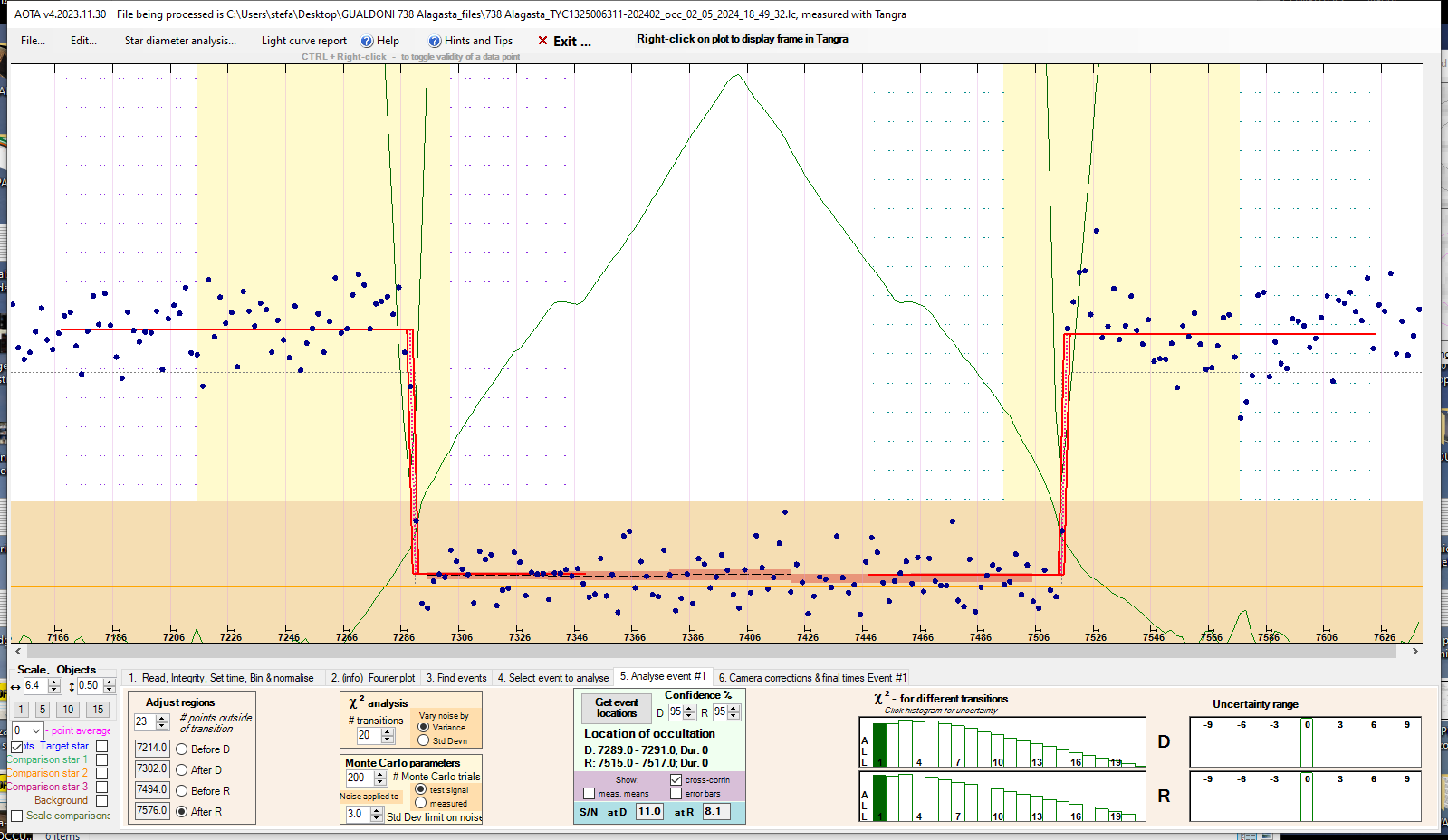Click the R chi-squared histogram filled bar 1
The width and height of the screenshot is (1448, 840).
point(879,798)
